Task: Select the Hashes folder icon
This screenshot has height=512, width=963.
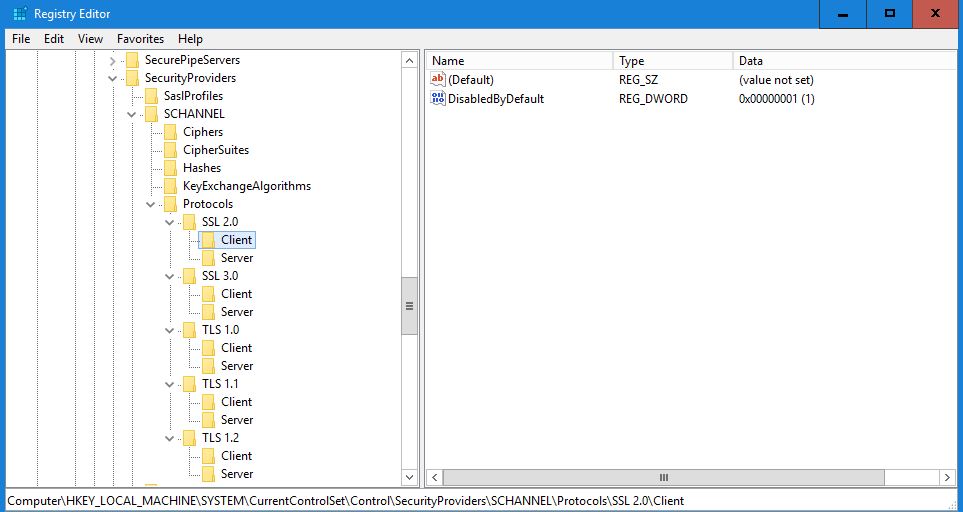Action: [x=170, y=168]
